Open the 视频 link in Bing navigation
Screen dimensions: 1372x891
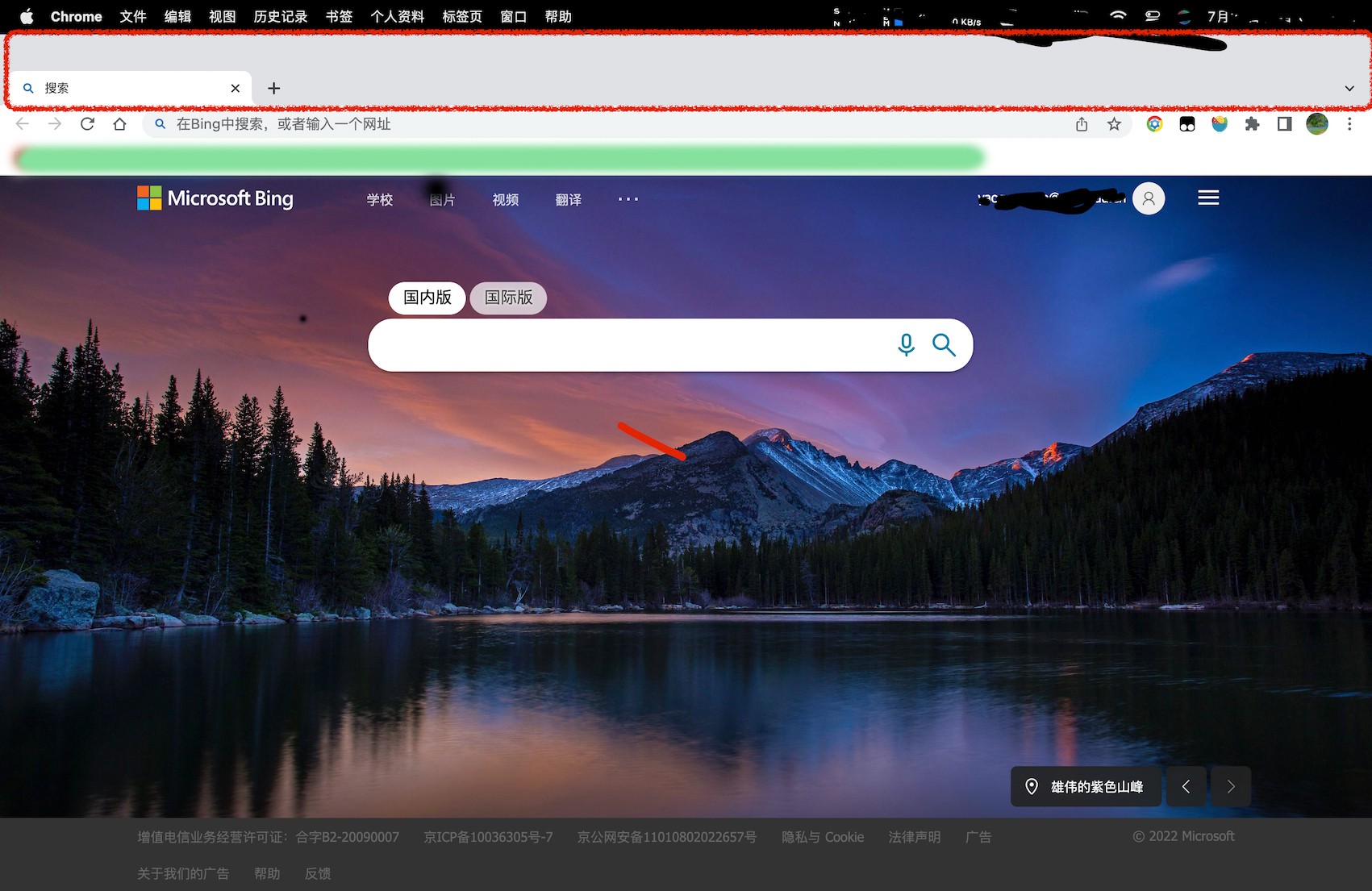tap(506, 200)
